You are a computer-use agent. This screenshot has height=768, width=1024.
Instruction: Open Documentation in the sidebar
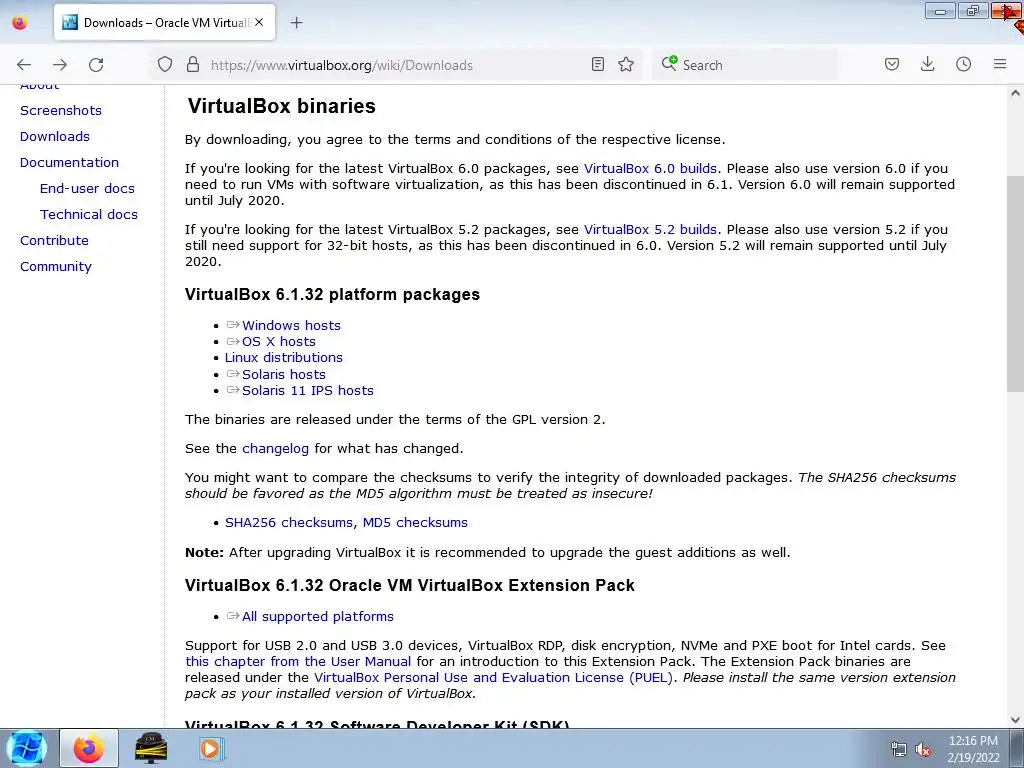(69, 163)
